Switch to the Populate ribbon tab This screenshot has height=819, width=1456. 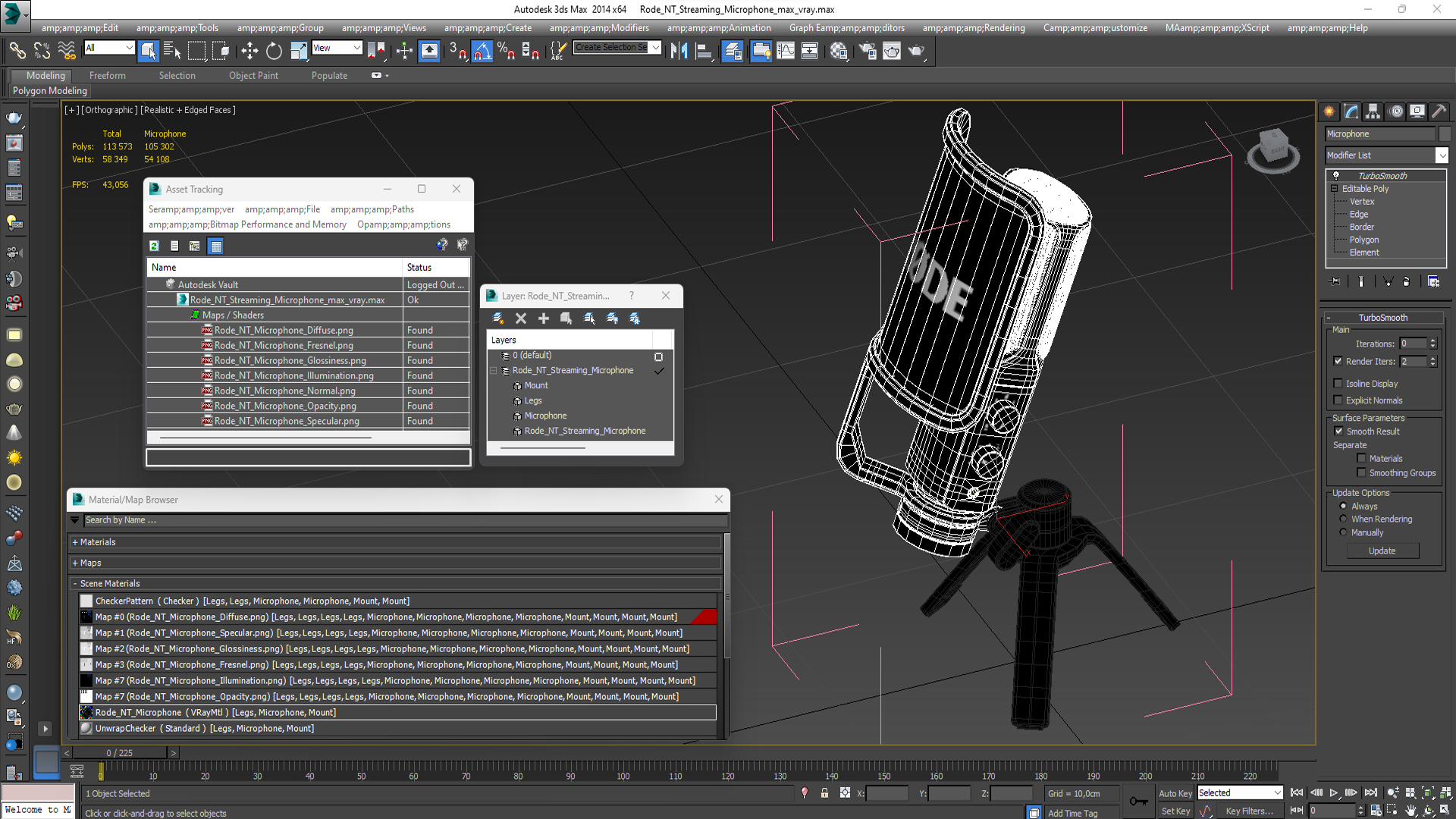pyautogui.click(x=329, y=76)
